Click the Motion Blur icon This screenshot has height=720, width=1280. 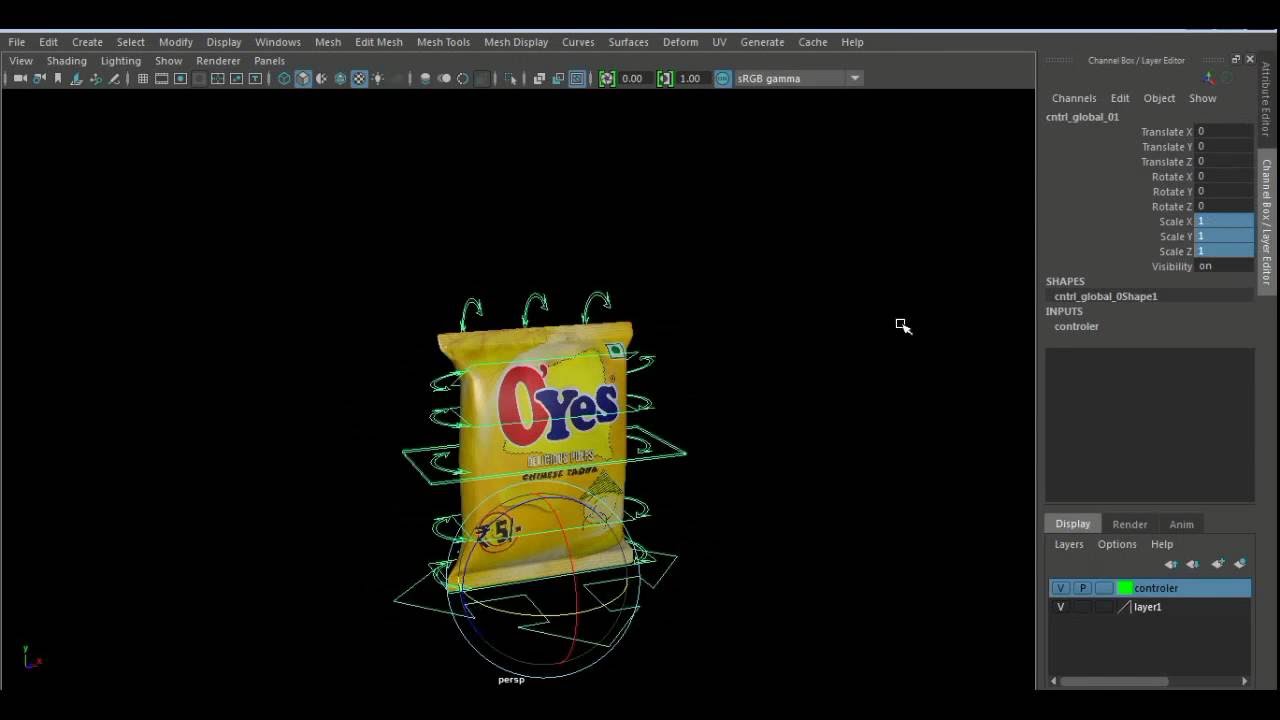click(444, 78)
